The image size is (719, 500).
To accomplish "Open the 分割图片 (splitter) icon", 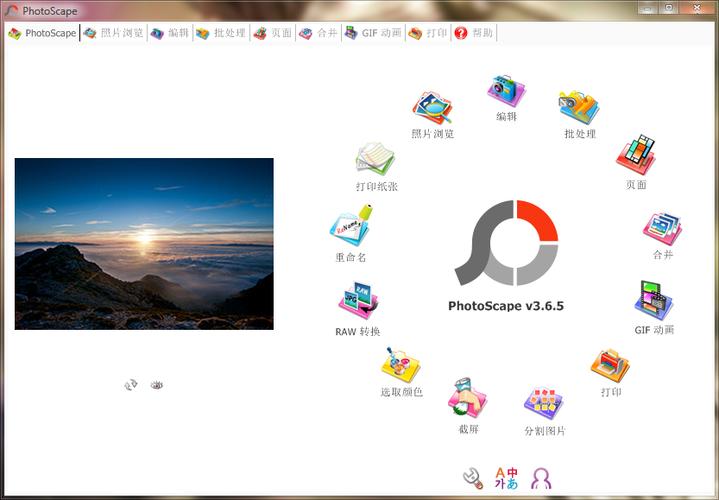I will point(544,404).
